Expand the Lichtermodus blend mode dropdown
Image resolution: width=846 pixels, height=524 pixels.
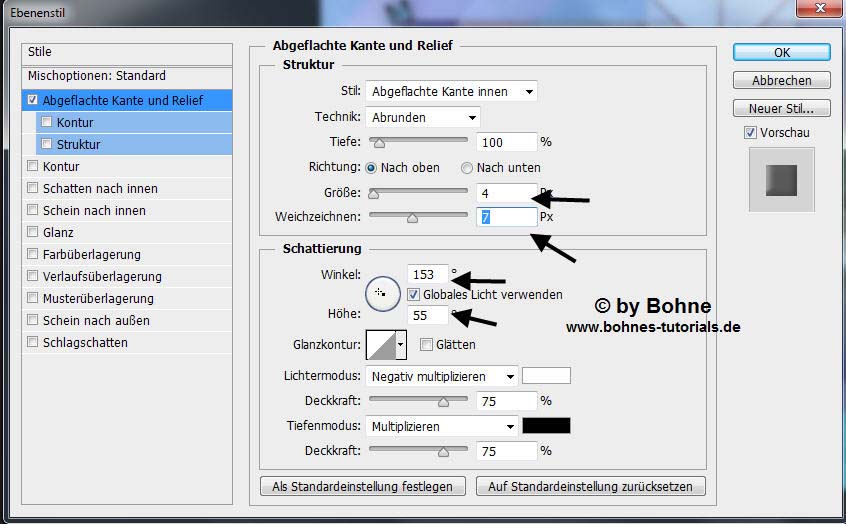[441, 376]
